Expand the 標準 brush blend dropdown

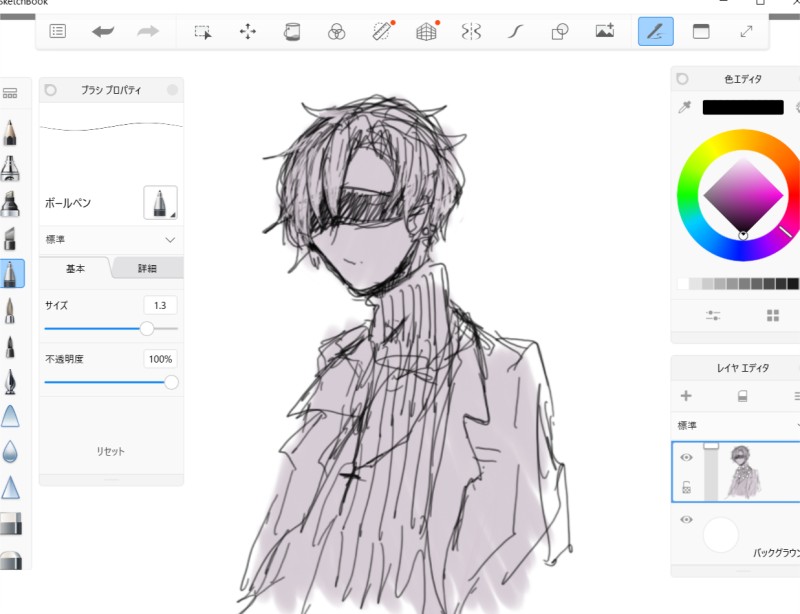click(x=111, y=239)
